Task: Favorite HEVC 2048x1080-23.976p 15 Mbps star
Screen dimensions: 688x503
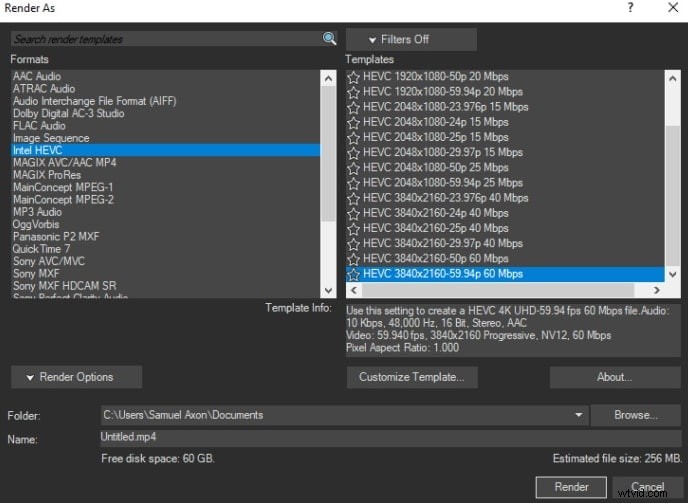Action: (354, 108)
